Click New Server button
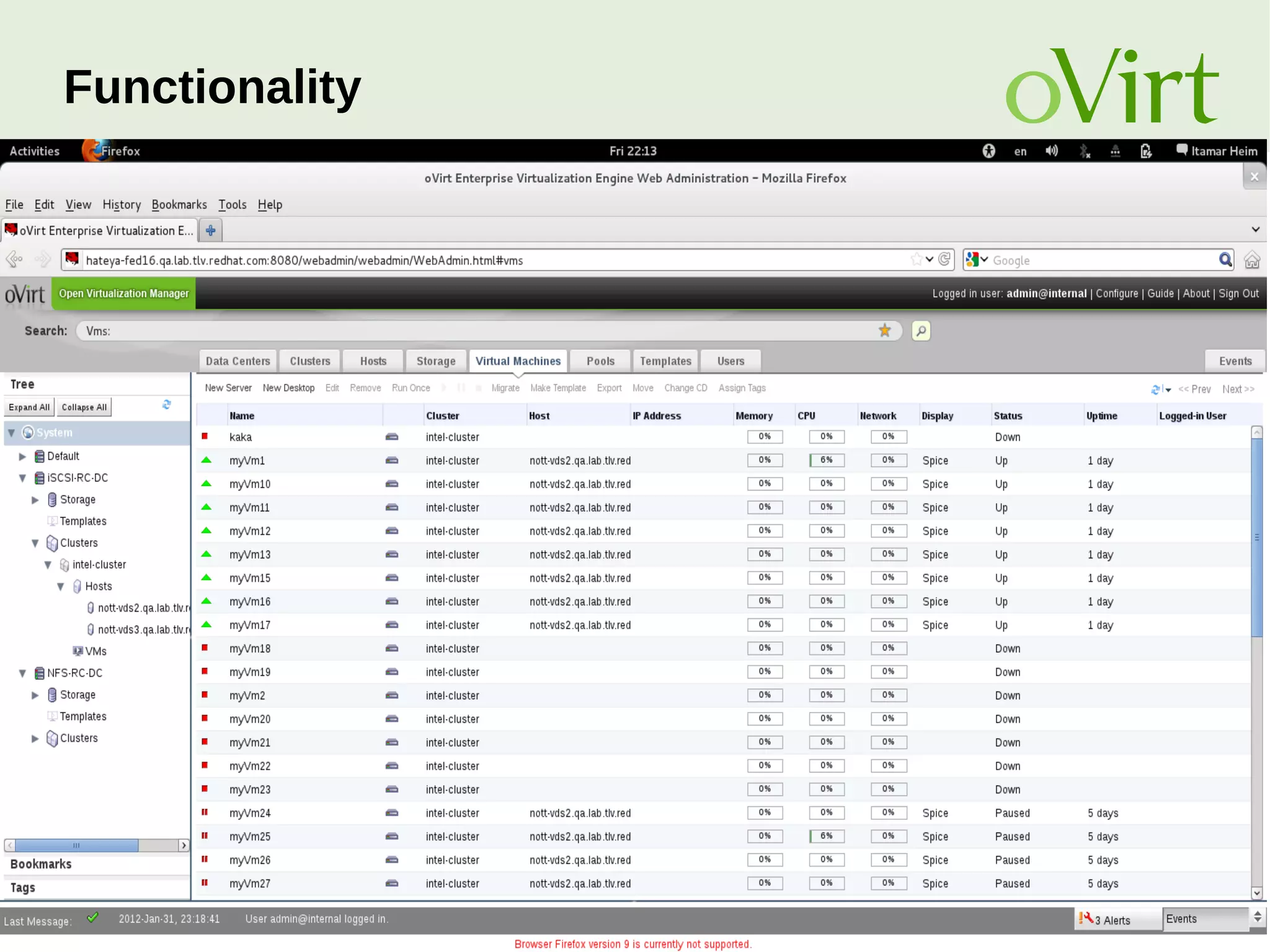Image resolution: width=1270 pixels, height=952 pixels. pos(228,388)
